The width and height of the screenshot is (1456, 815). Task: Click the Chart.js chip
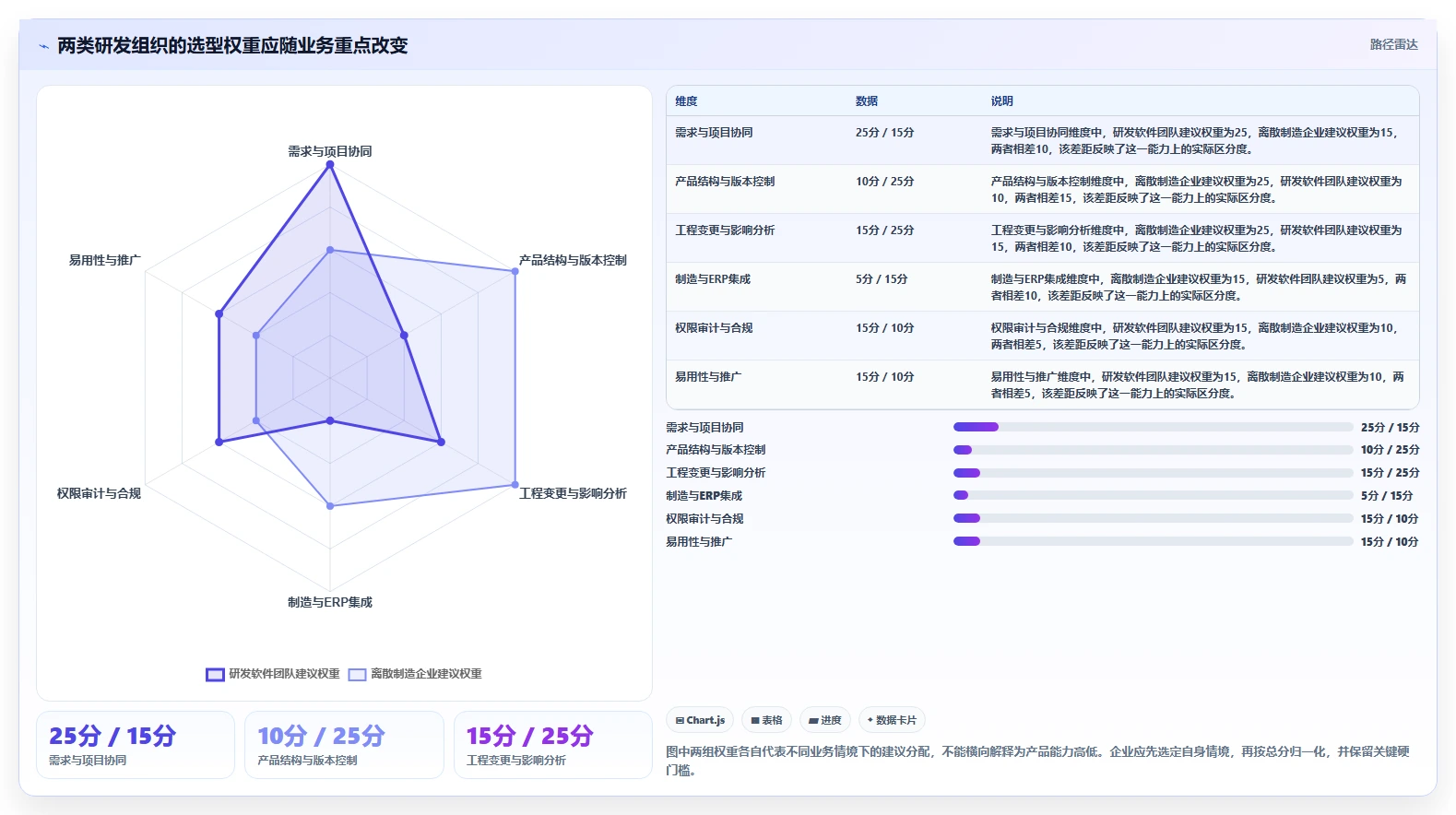pyautogui.click(x=700, y=720)
